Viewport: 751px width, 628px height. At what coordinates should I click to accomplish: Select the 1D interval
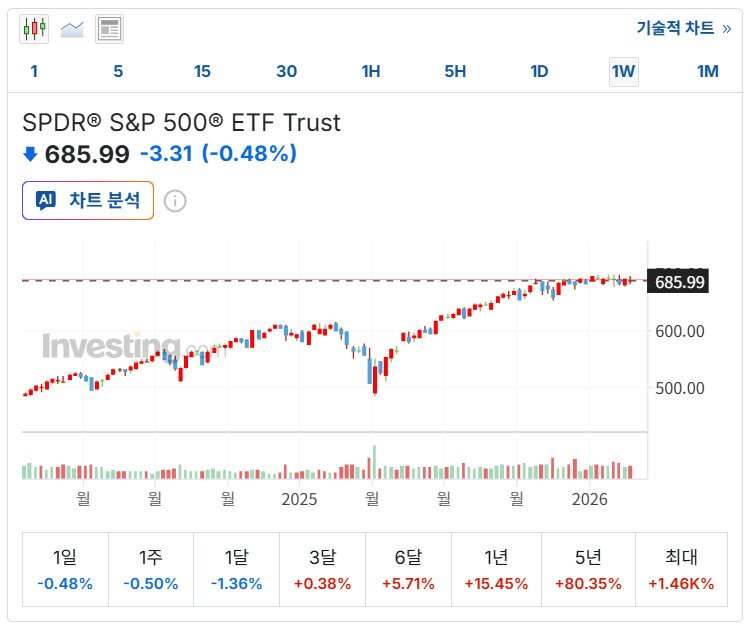click(539, 71)
